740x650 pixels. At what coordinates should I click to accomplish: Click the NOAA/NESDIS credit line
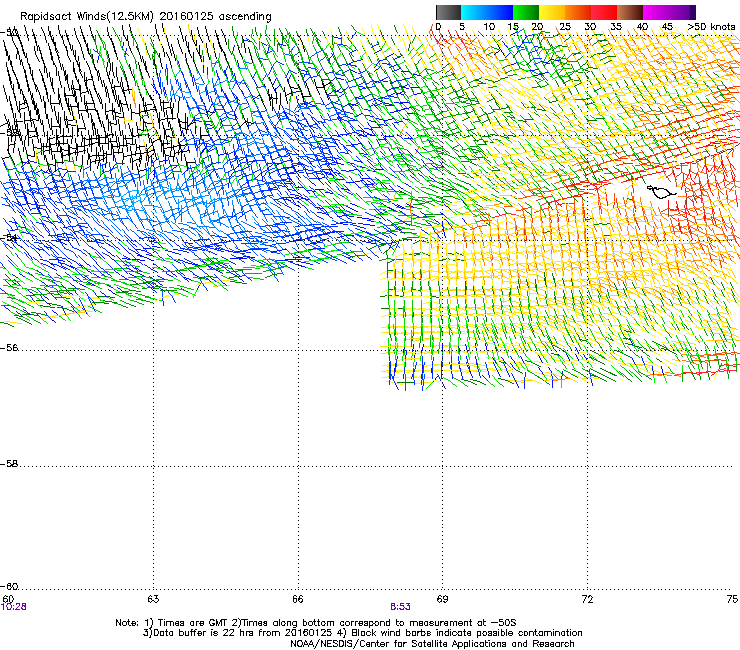point(432,644)
